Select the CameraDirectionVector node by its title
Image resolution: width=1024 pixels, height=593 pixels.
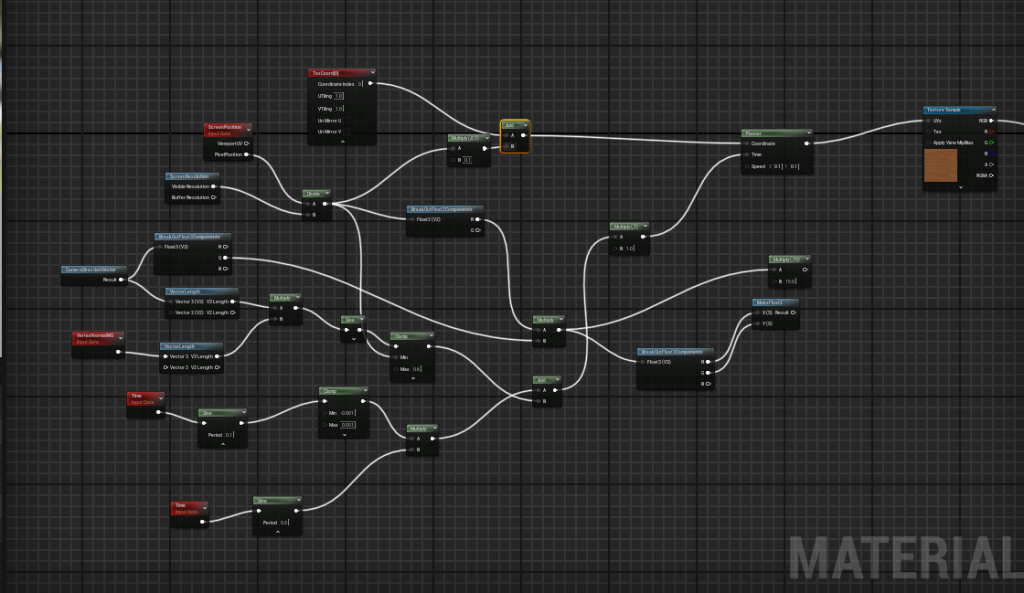point(91,270)
